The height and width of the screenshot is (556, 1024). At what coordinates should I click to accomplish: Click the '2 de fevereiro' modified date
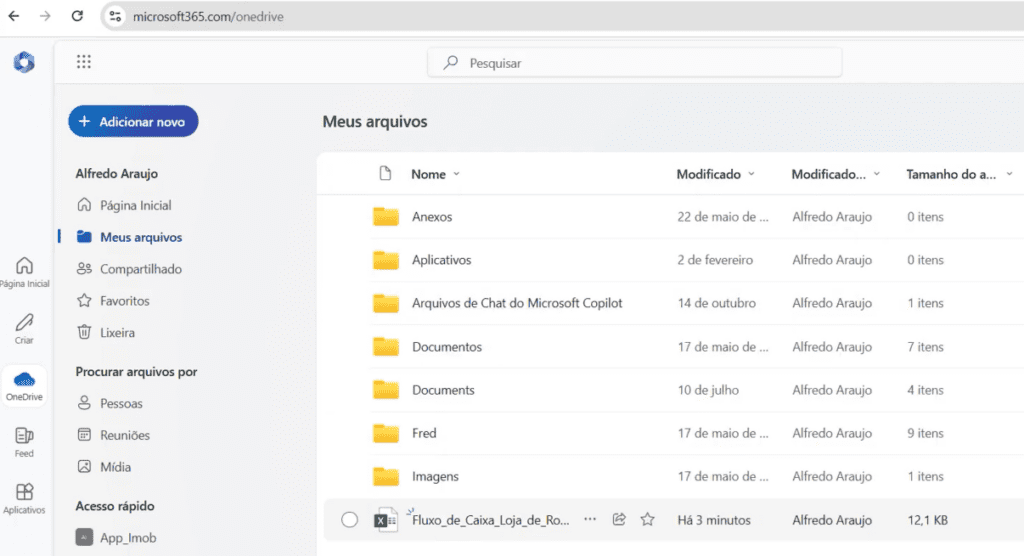tap(715, 260)
